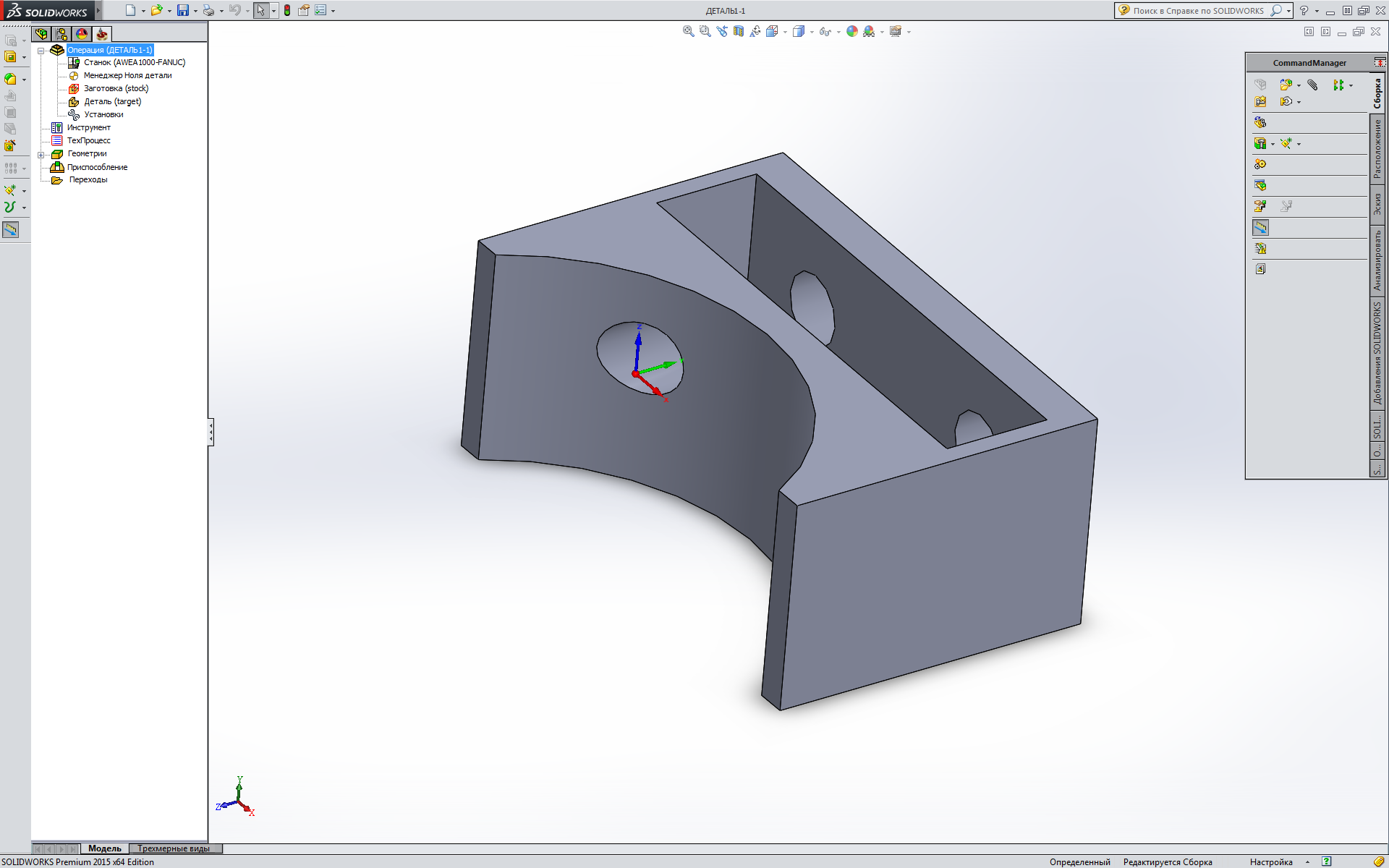Open Hide/Show Items glasses dropdown arrow

pos(838,32)
